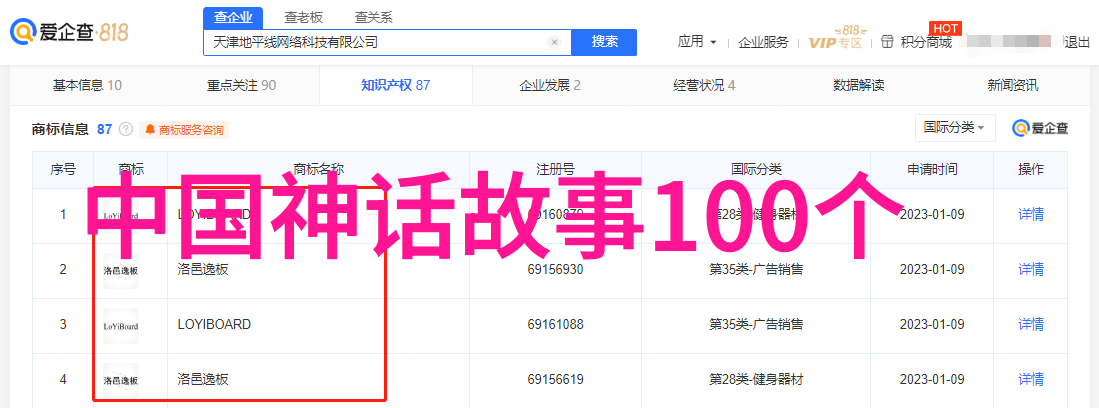Click the 操作 column header
This screenshot has width=1099, height=408.
[x=1031, y=170]
